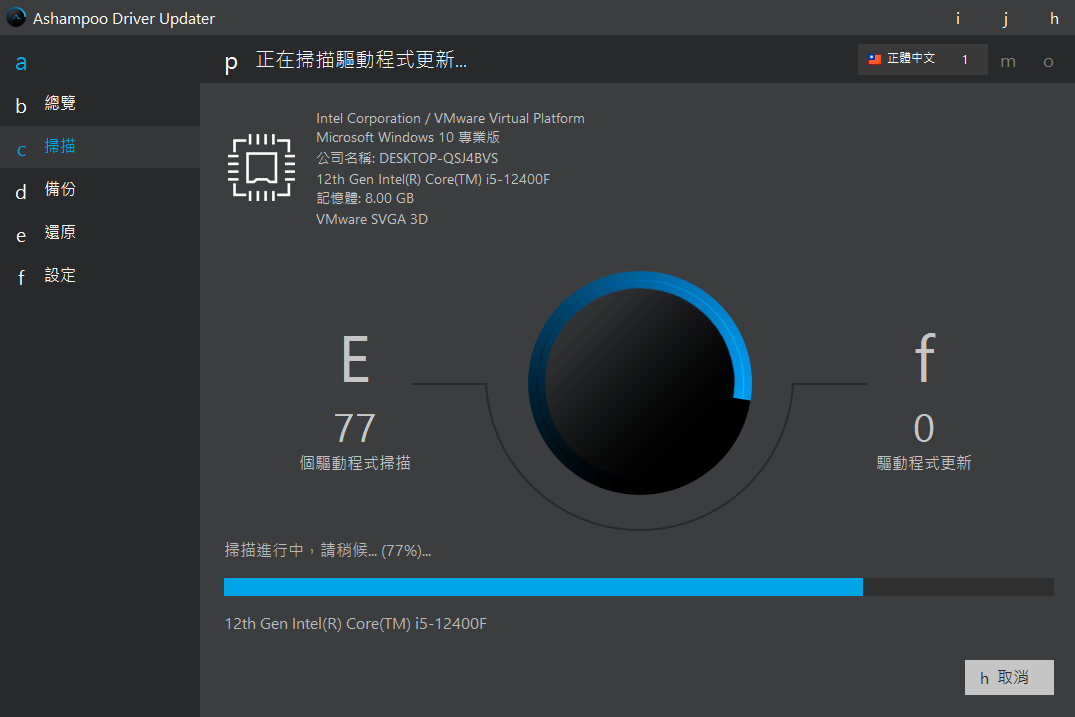Click the large "E" glyph above 77

[355, 359]
